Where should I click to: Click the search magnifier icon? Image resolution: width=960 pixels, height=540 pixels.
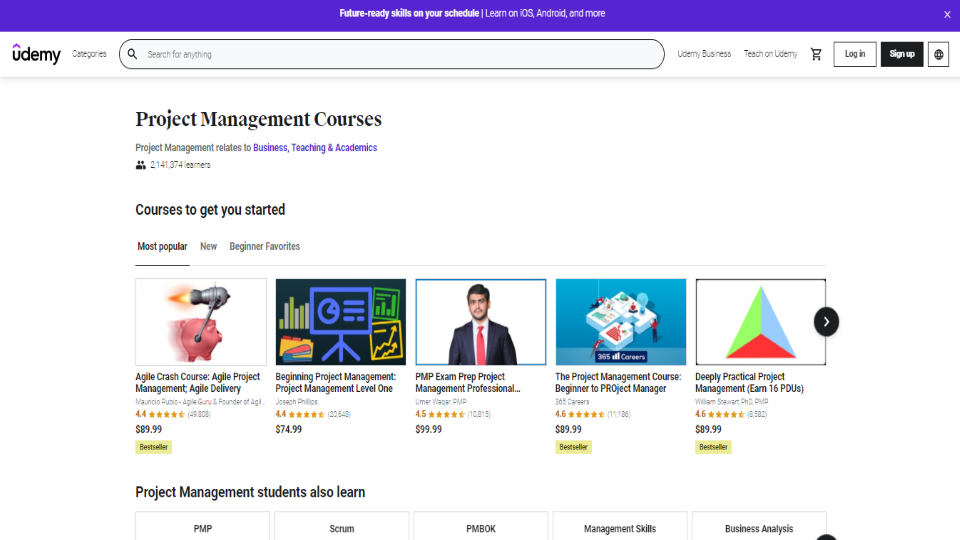[132, 54]
